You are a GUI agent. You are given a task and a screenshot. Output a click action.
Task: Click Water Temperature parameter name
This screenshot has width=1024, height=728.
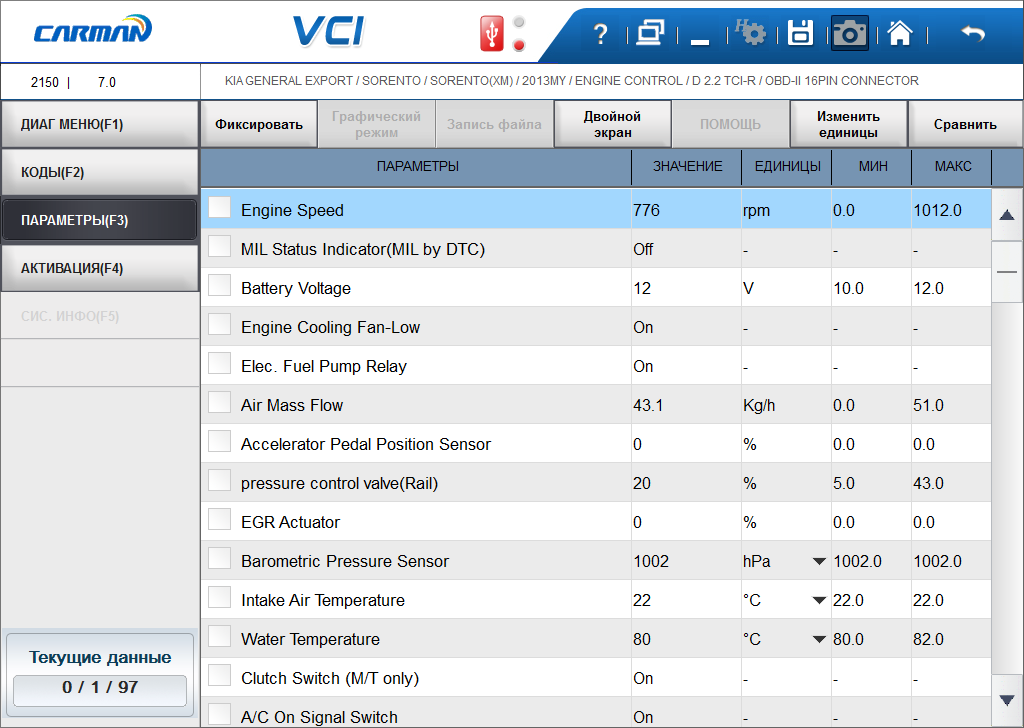pyautogui.click(x=310, y=639)
